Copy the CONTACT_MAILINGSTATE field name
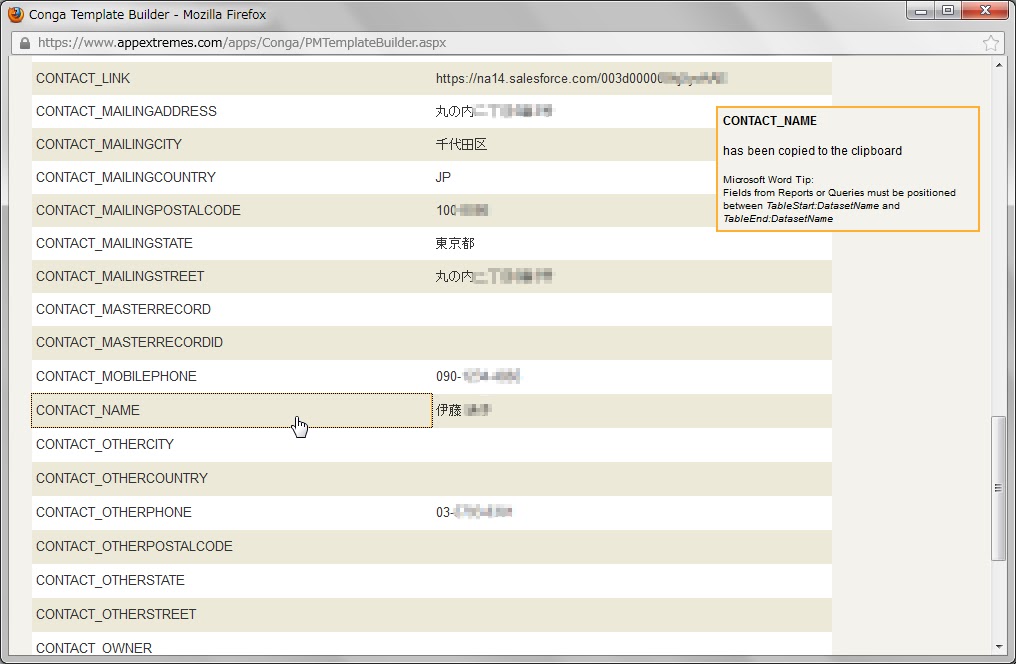 pyautogui.click(x=114, y=244)
